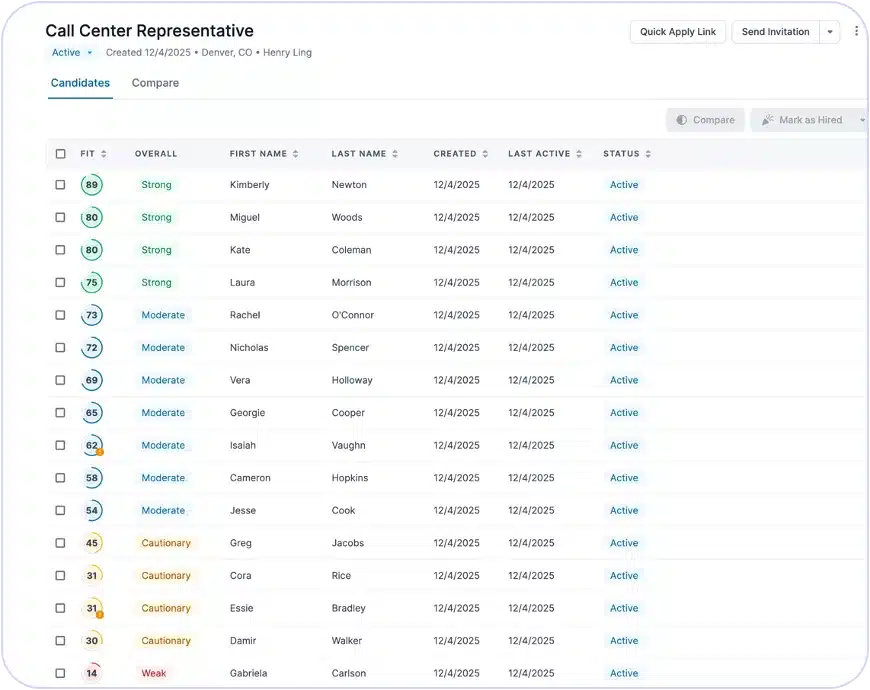Tick Laura Morrison's checkbox
Viewport: 870px width, 690px height.
[60, 282]
